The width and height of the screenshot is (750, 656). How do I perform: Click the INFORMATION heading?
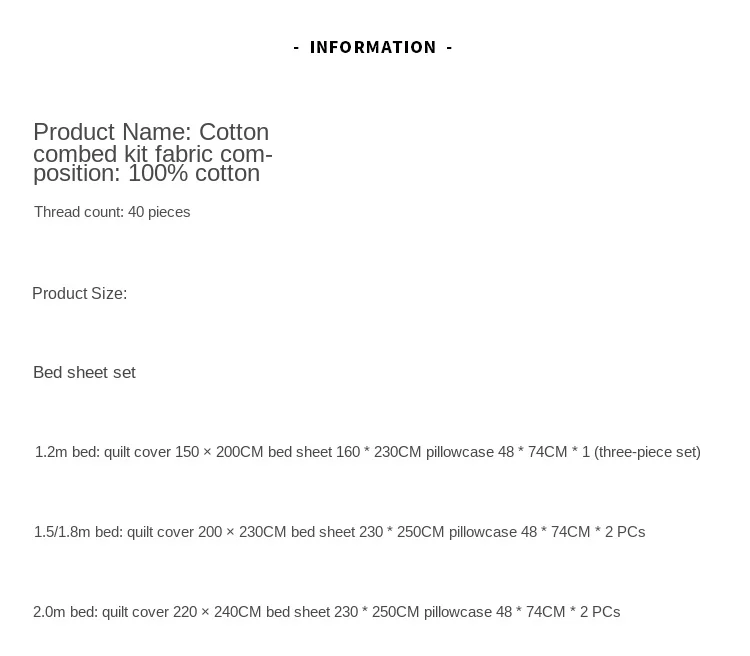click(x=373, y=47)
